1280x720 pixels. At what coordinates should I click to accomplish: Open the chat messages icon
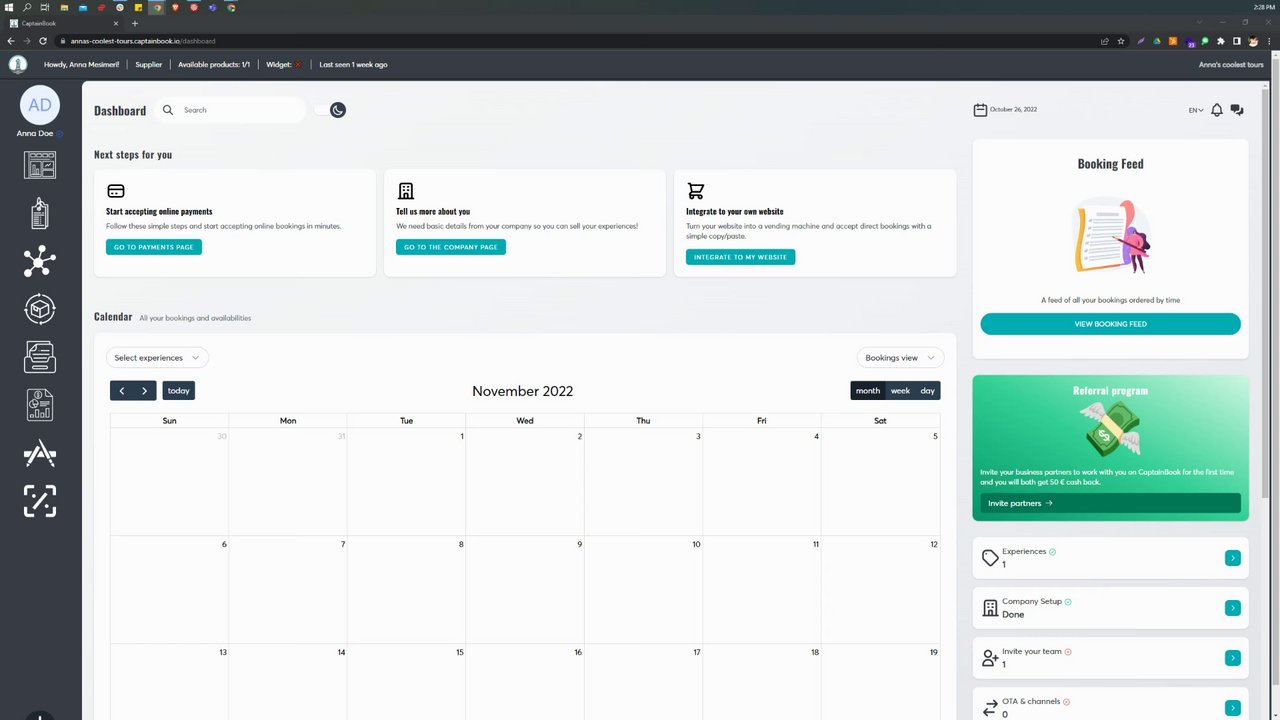click(x=1237, y=110)
